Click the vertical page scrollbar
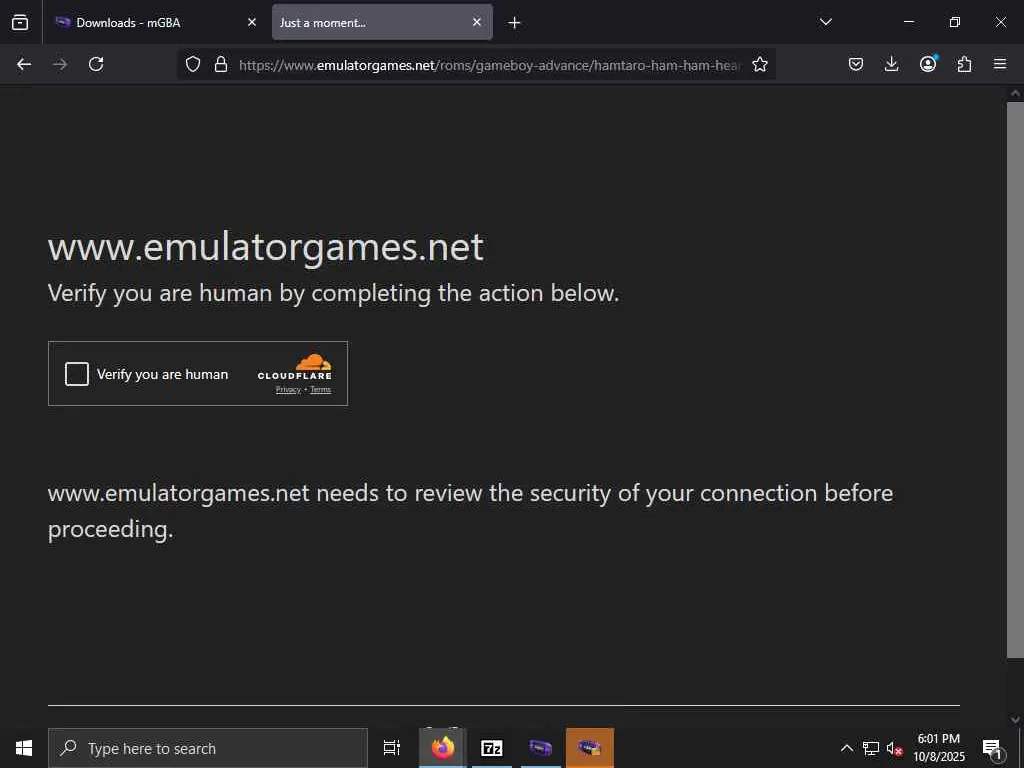 [1015, 379]
